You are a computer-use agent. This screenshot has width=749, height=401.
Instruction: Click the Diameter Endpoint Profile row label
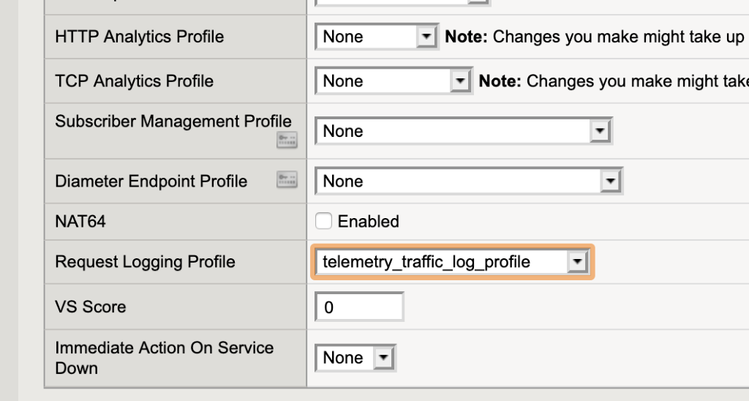tap(151, 181)
